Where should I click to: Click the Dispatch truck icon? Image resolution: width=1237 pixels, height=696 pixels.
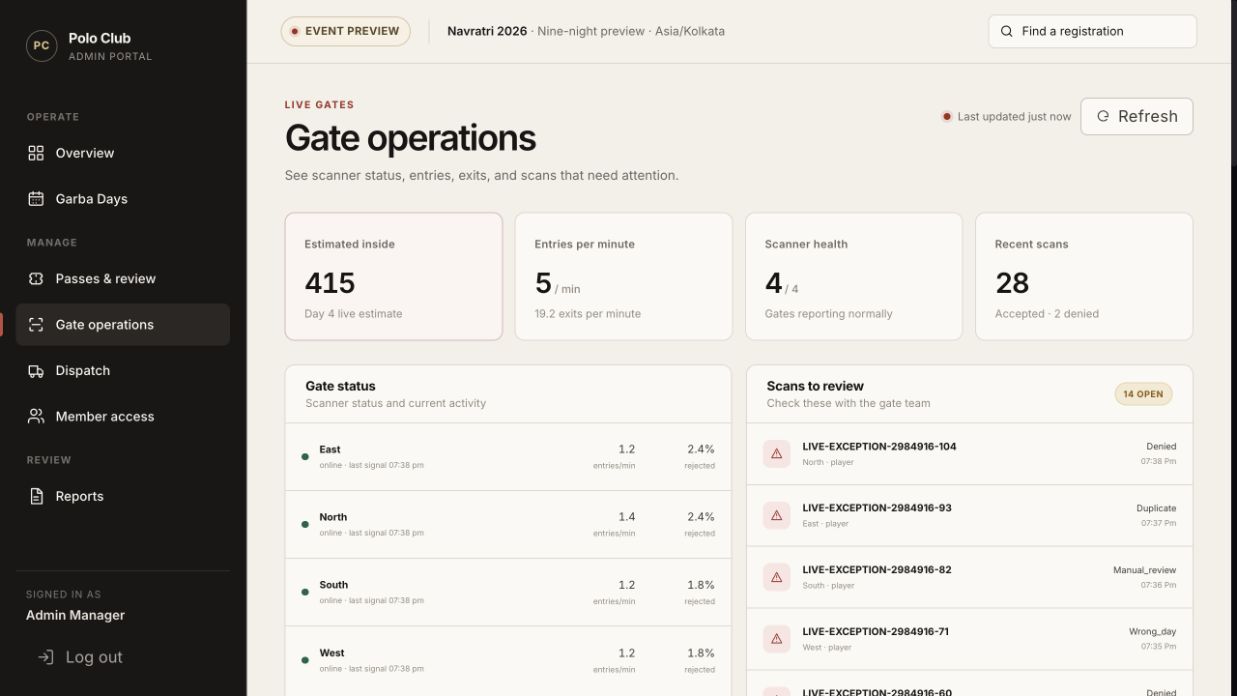(36, 371)
